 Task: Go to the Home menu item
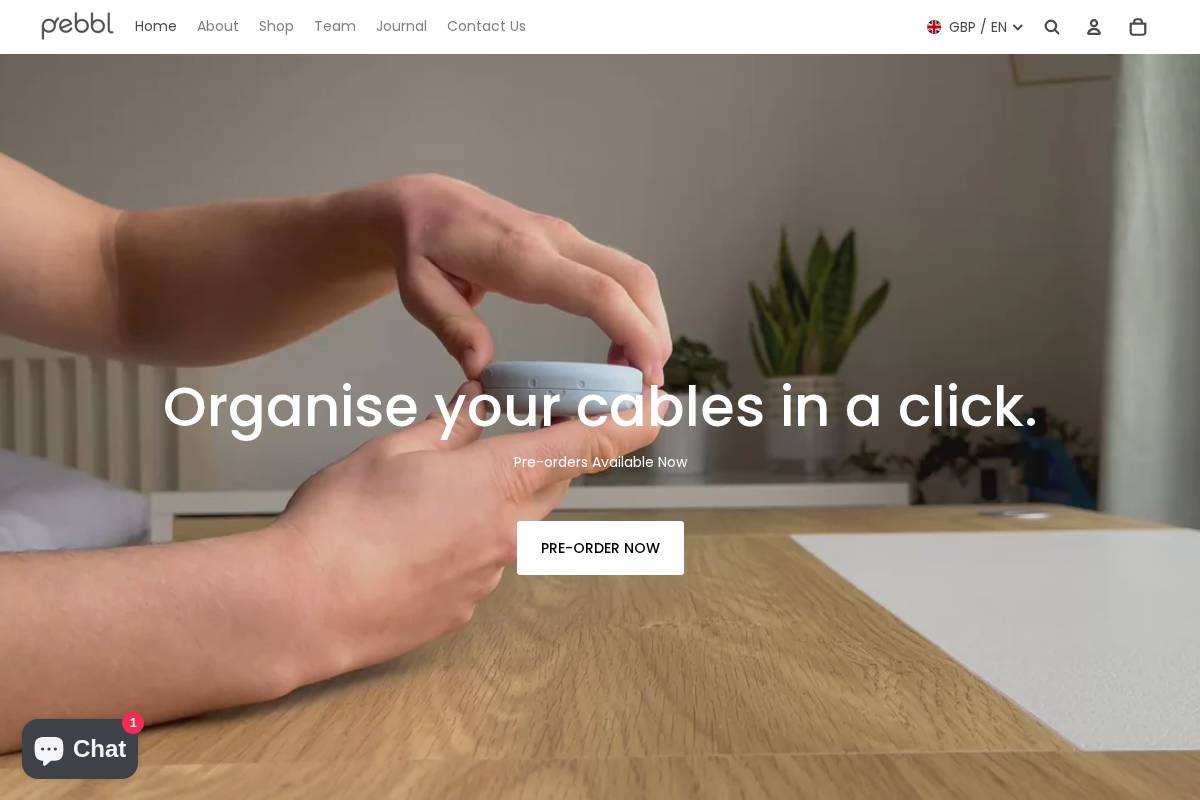click(156, 26)
